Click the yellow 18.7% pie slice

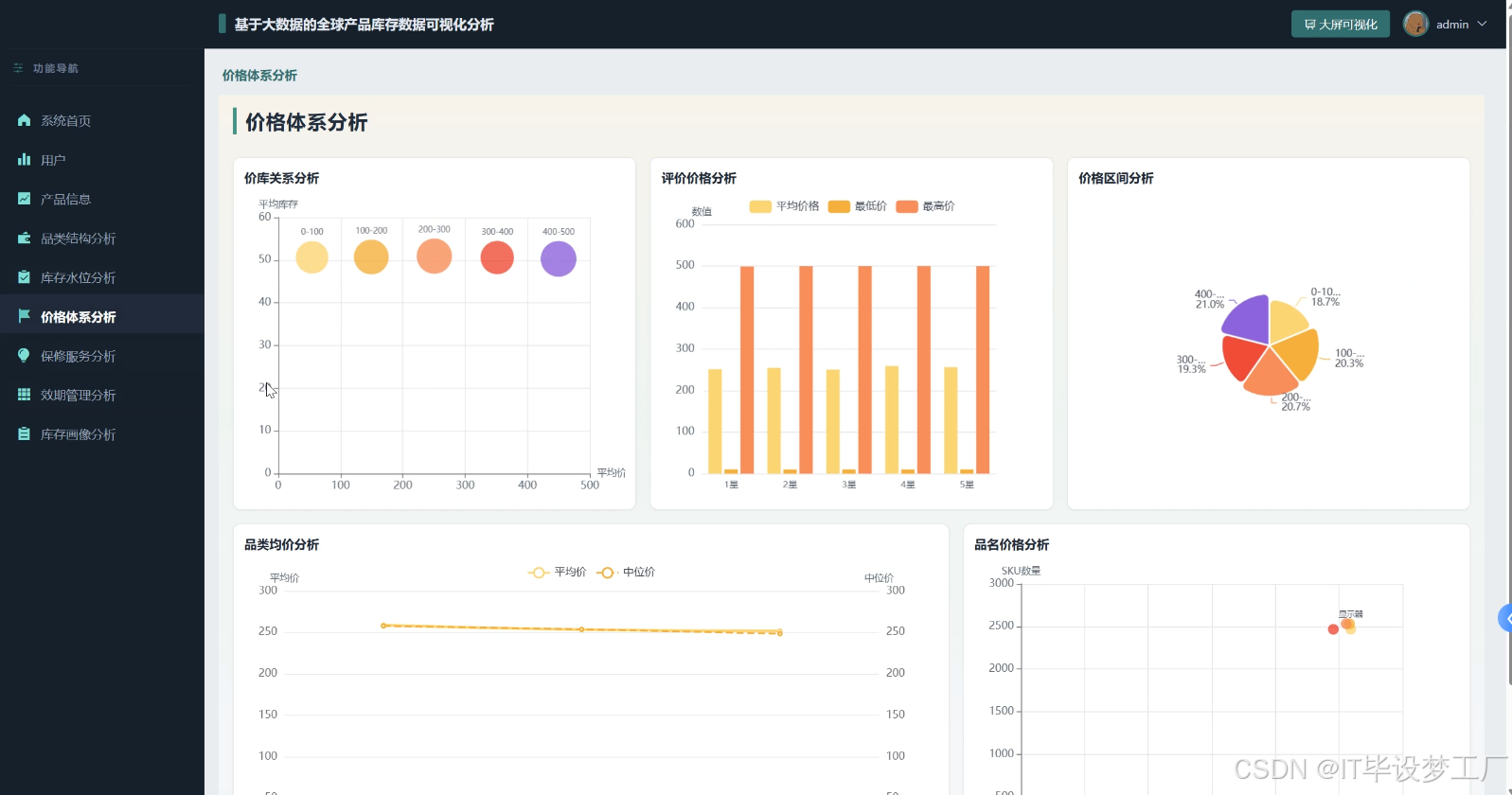point(1286,320)
